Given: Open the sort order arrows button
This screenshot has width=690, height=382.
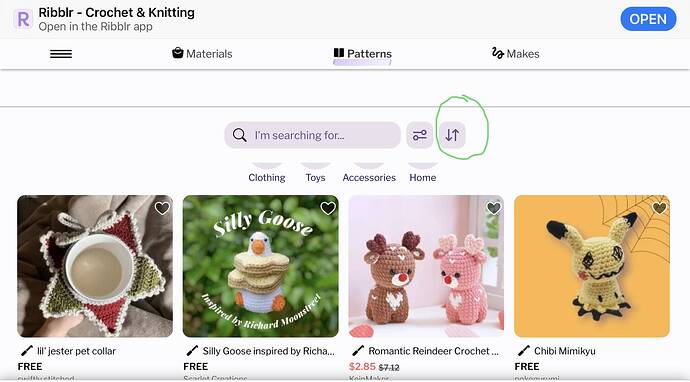Looking at the screenshot, I should tap(452, 135).
